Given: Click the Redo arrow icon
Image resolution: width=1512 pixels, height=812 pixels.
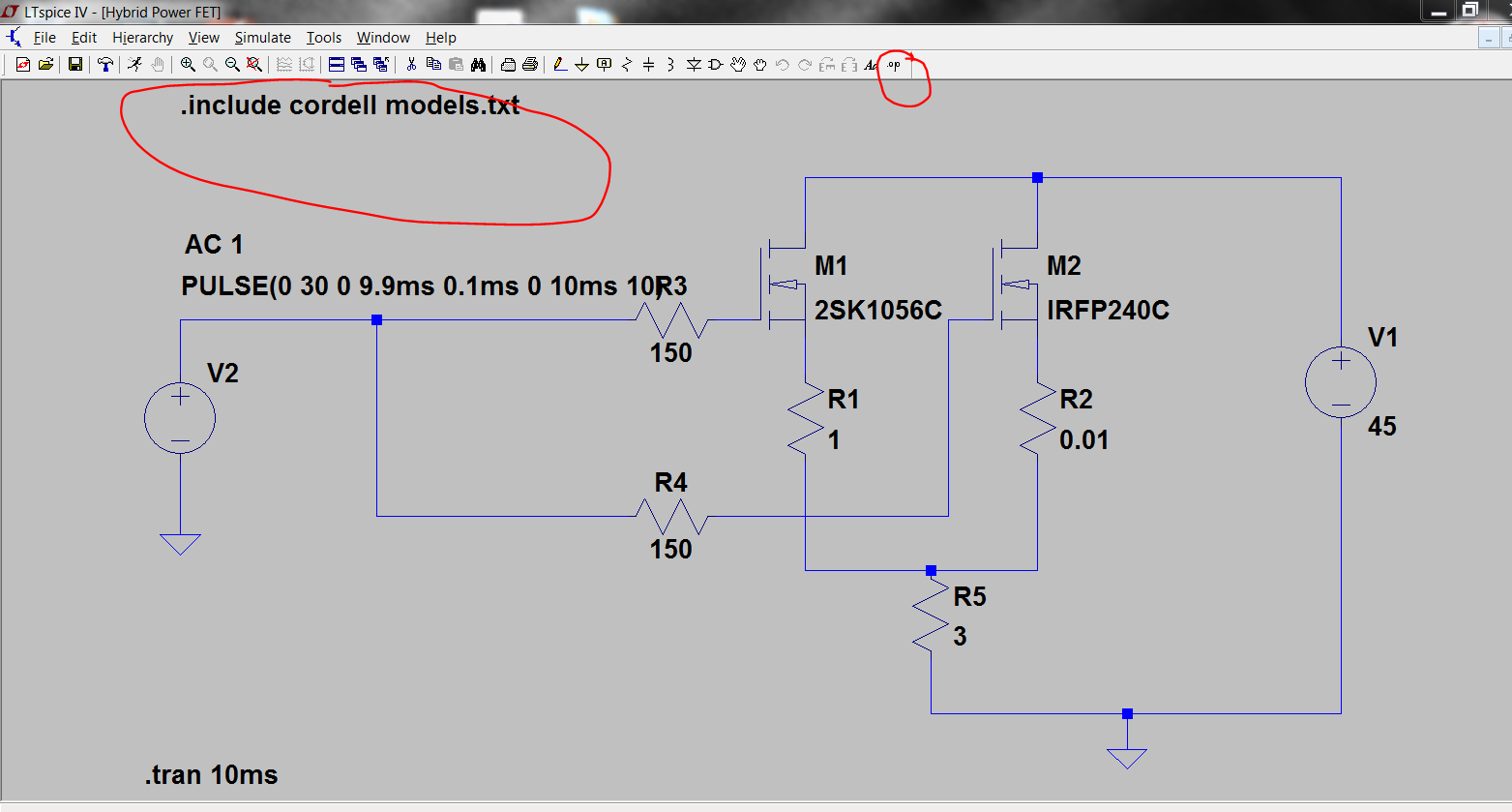Looking at the screenshot, I should (x=804, y=65).
